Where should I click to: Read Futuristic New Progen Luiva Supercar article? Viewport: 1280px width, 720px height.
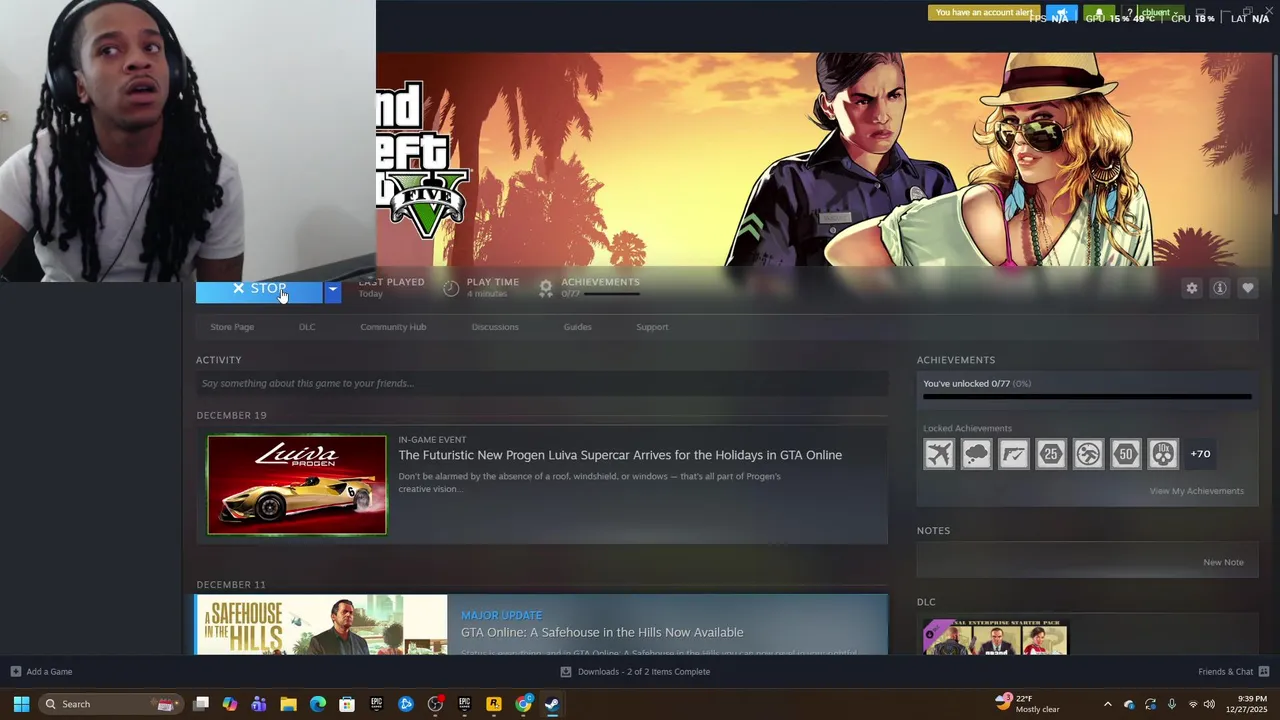pyautogui.click(x=620, y=455)
